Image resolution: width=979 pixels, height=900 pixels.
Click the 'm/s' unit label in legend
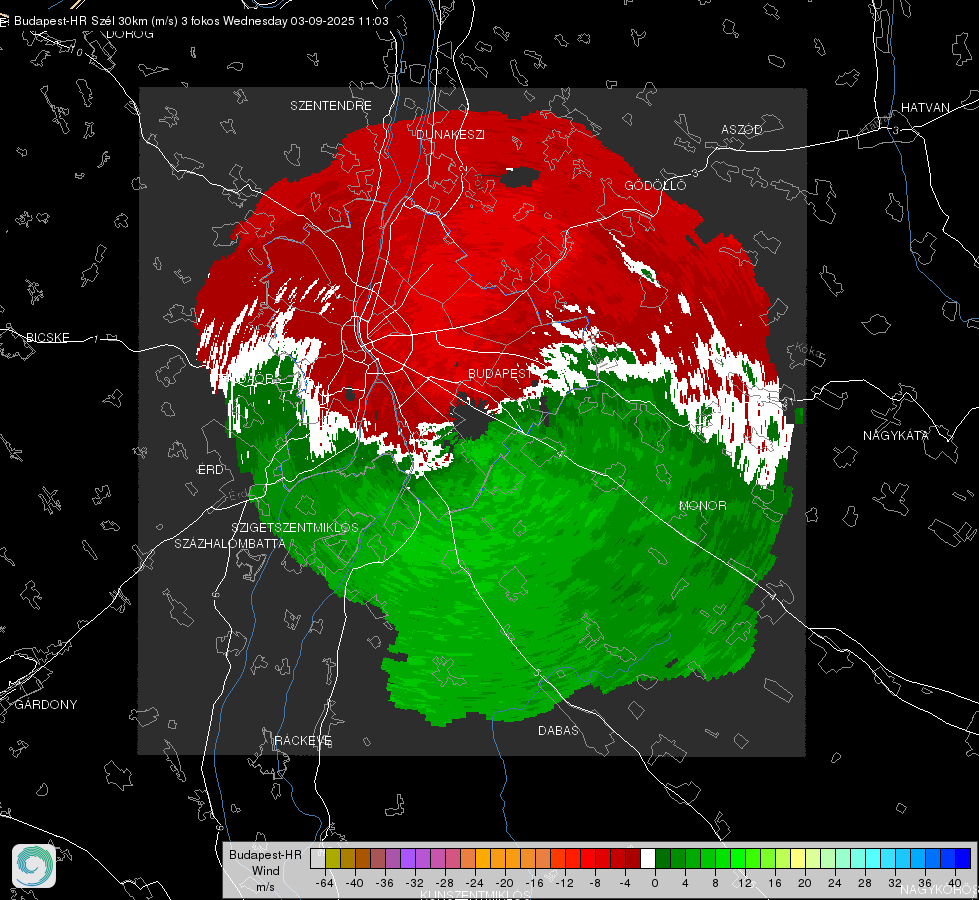click(265, 887)
